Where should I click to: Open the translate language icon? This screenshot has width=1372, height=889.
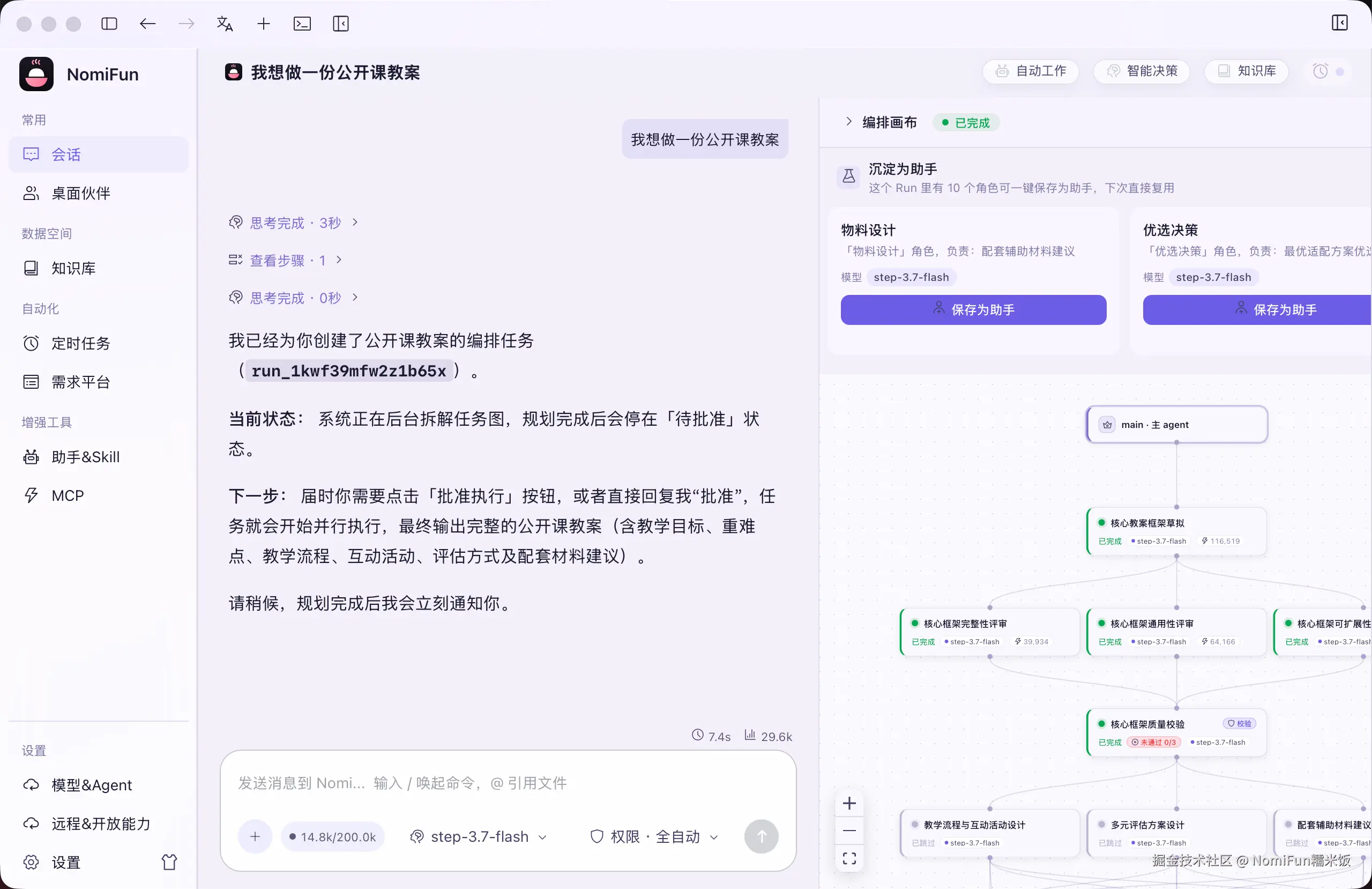pyautogui.click(x=225, y=24)
